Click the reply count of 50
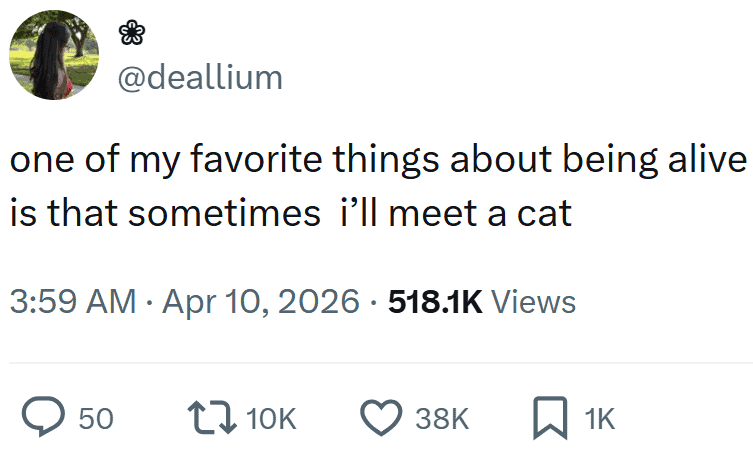Screen dimensions: 753x454 click(x=95, y=418)
